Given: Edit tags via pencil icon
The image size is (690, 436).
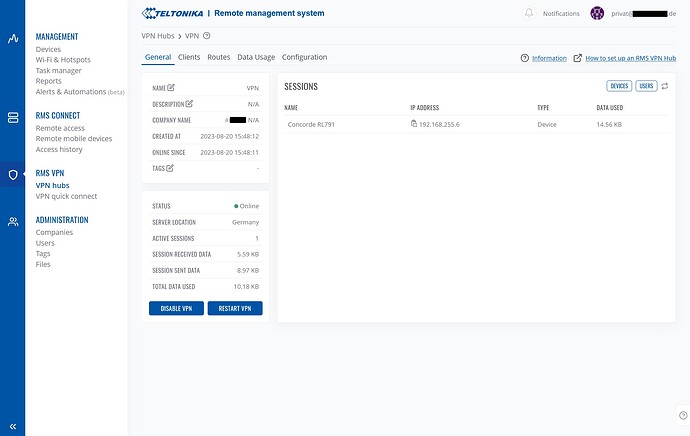Looking at the screenshot, I should click(x=170, y=168).
